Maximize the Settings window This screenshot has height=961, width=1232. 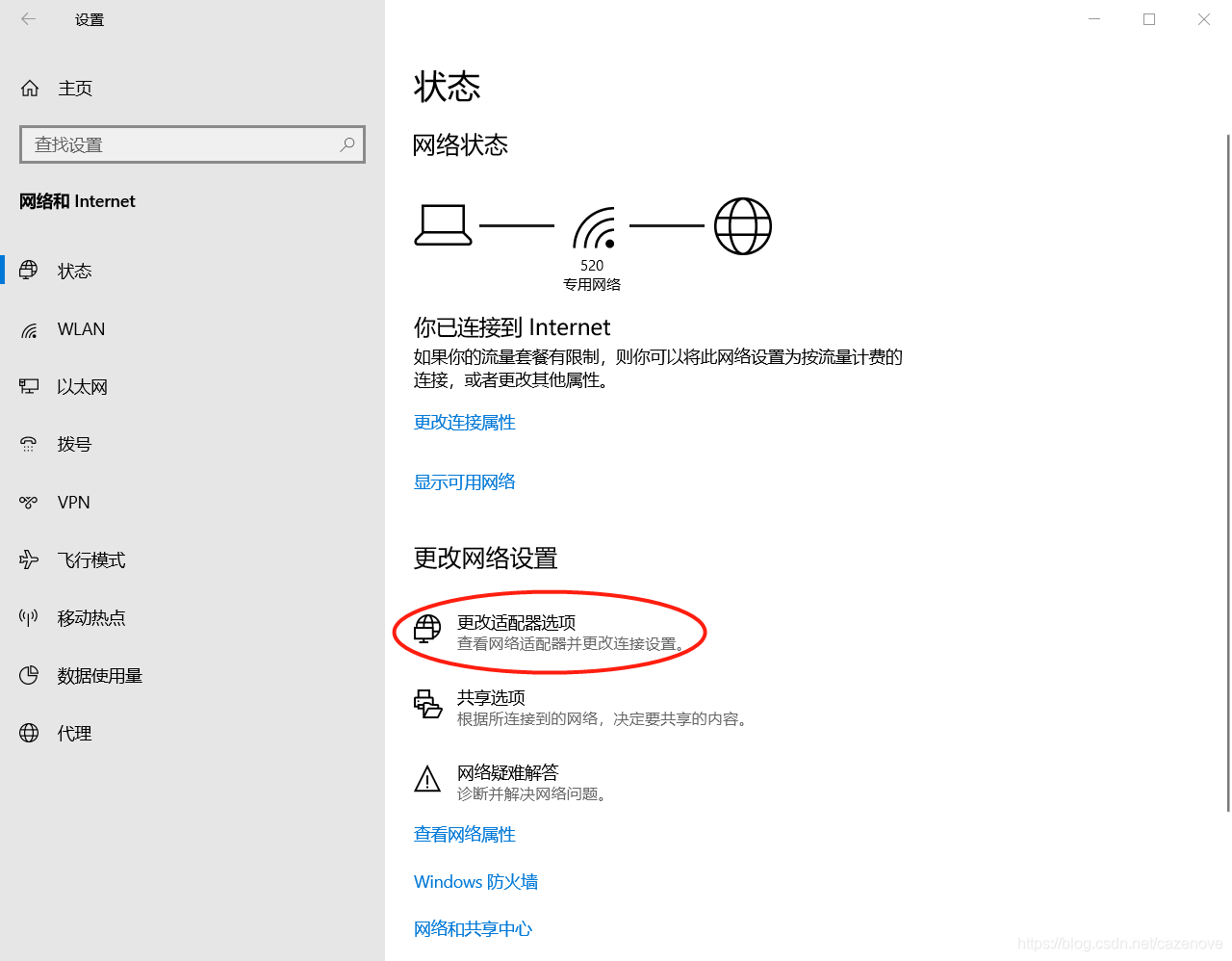tap(1149, 19)
